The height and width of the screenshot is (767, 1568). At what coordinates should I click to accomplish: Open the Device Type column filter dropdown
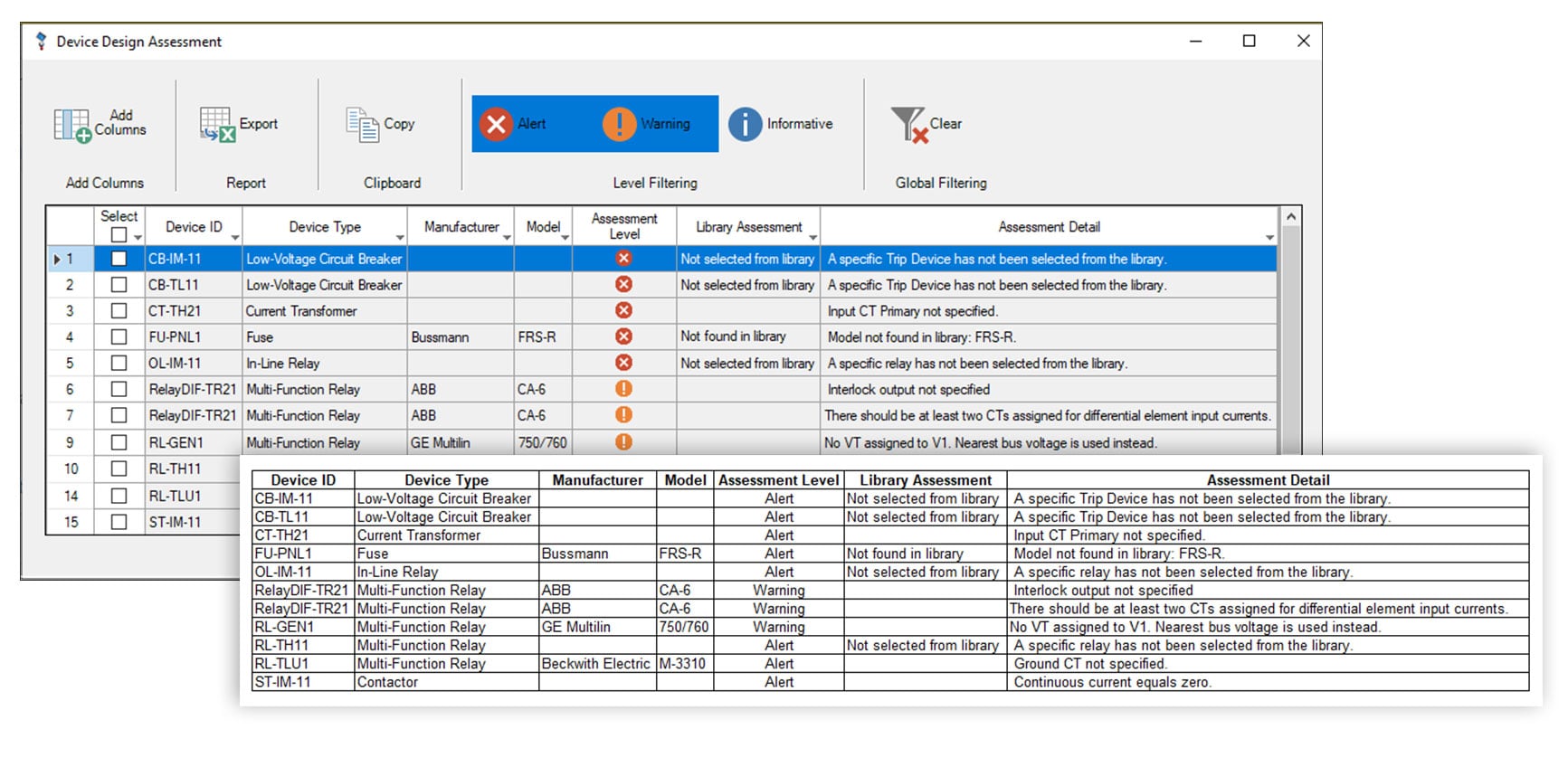pyautogui.click(x=400, y=238)
